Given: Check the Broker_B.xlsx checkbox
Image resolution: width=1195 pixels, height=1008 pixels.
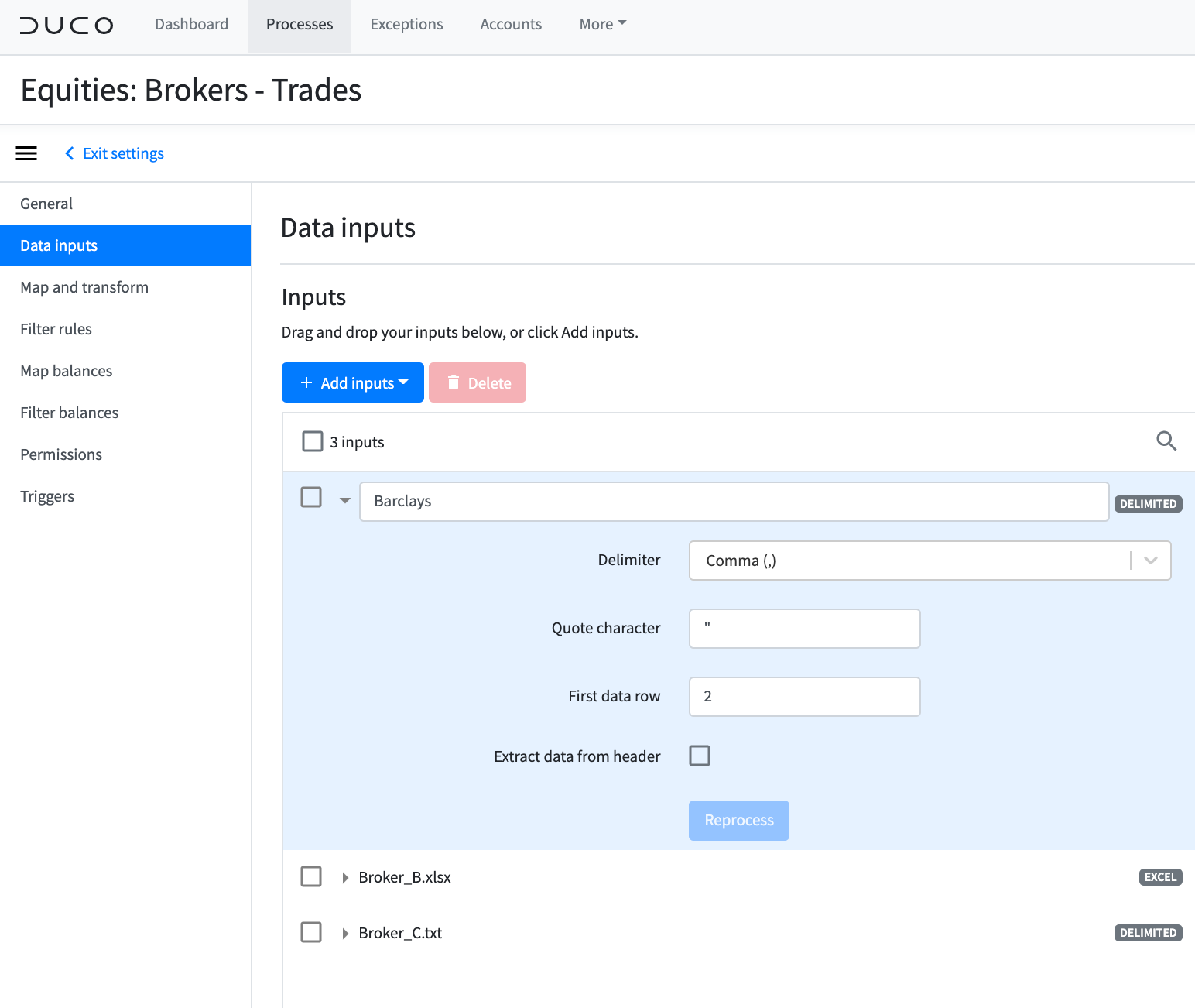Looking at the screenshot, I should pos(311,876).
